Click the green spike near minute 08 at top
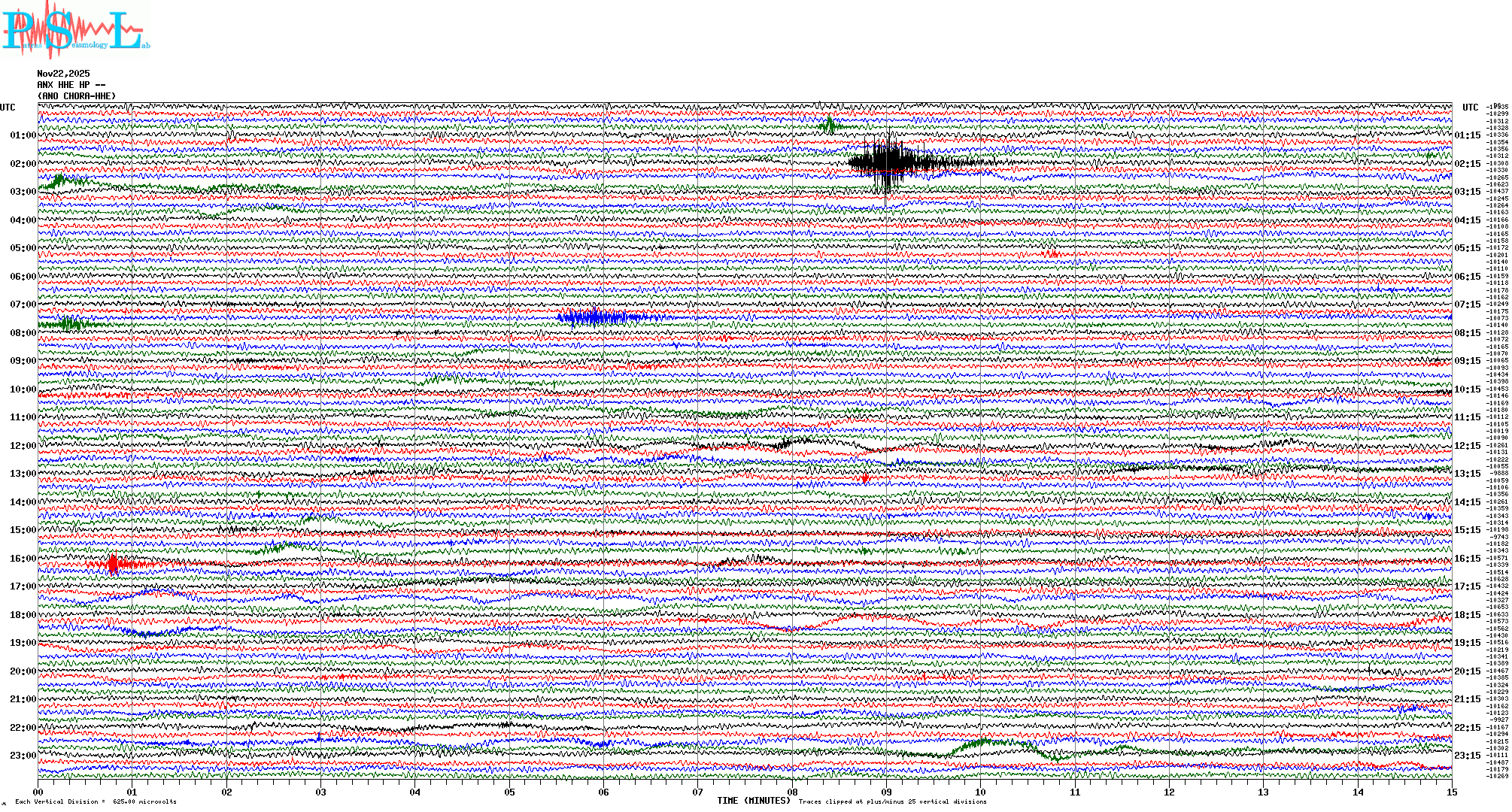 [x=829, y=125]
